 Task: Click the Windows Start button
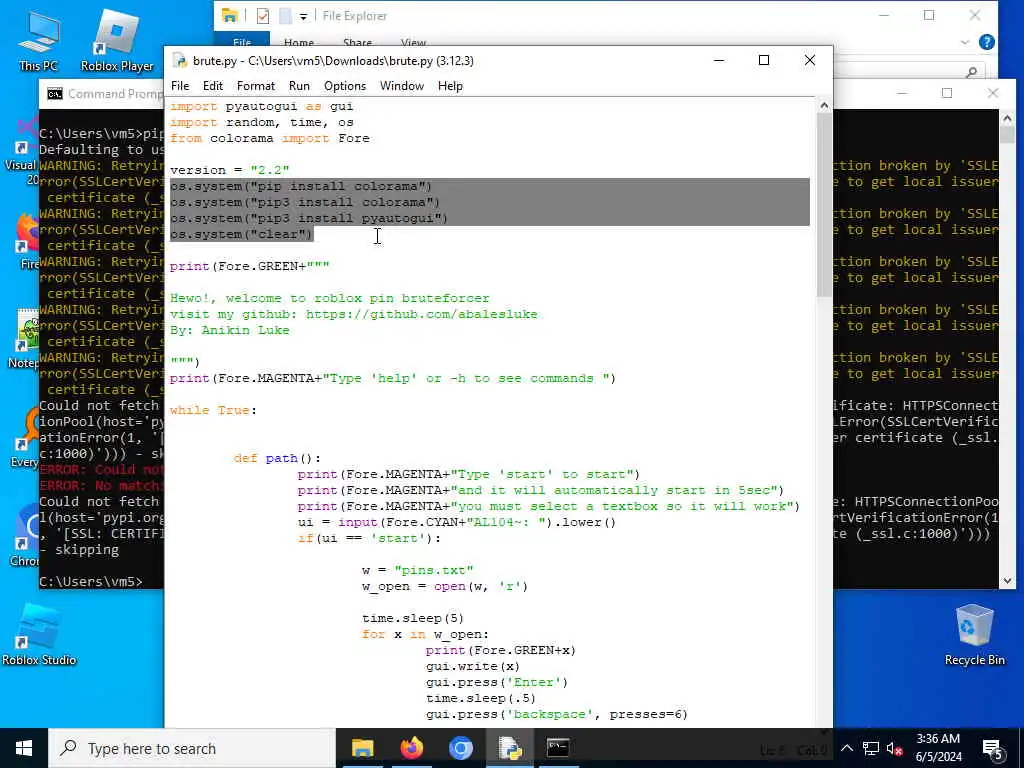tap(24, 748)
